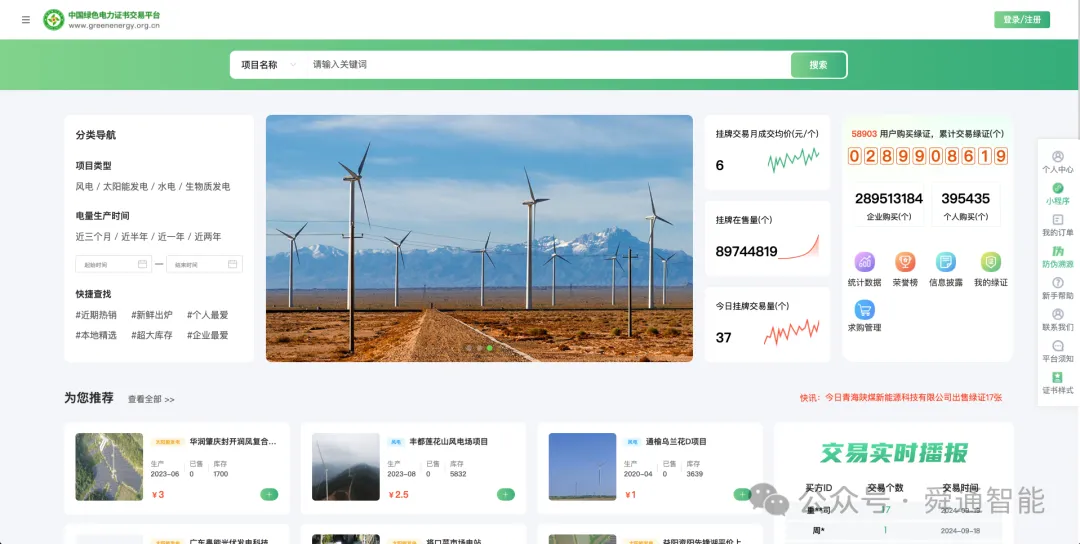Add 华润肇庆封开 project with green plus
This screenshot has height=544, width=1080.
pos(269,494)
